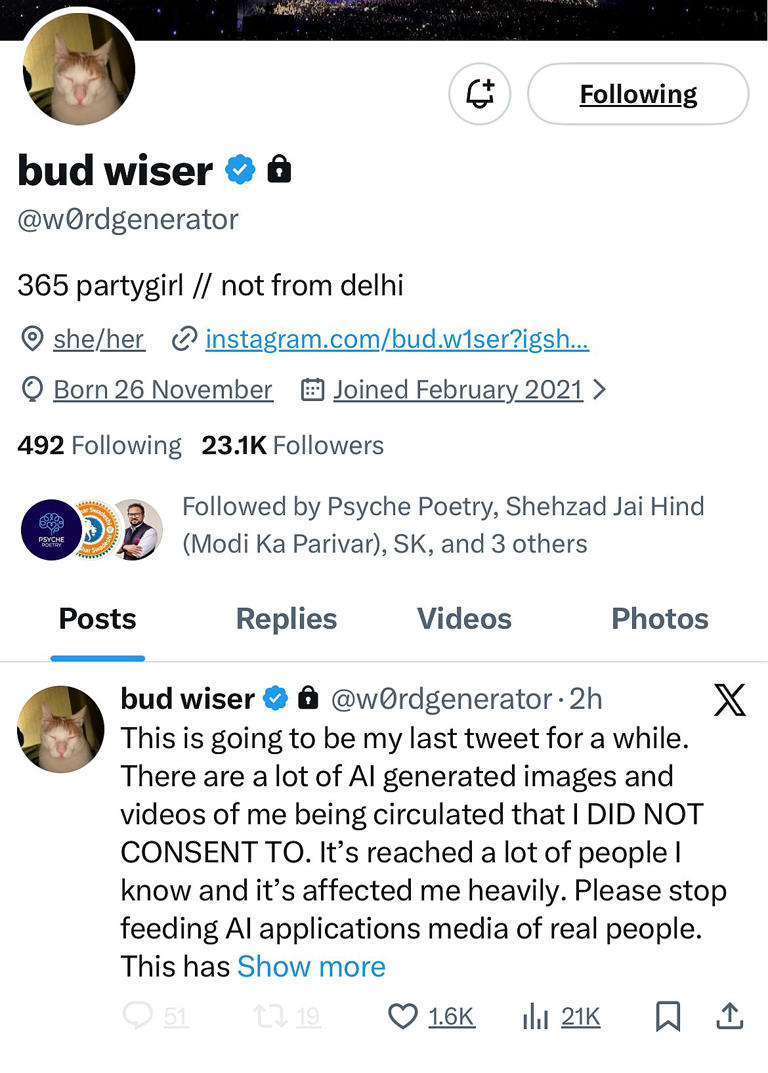Click the X logo on the tweet
This screenshot has width=768, height=1073.
point(730,700)
